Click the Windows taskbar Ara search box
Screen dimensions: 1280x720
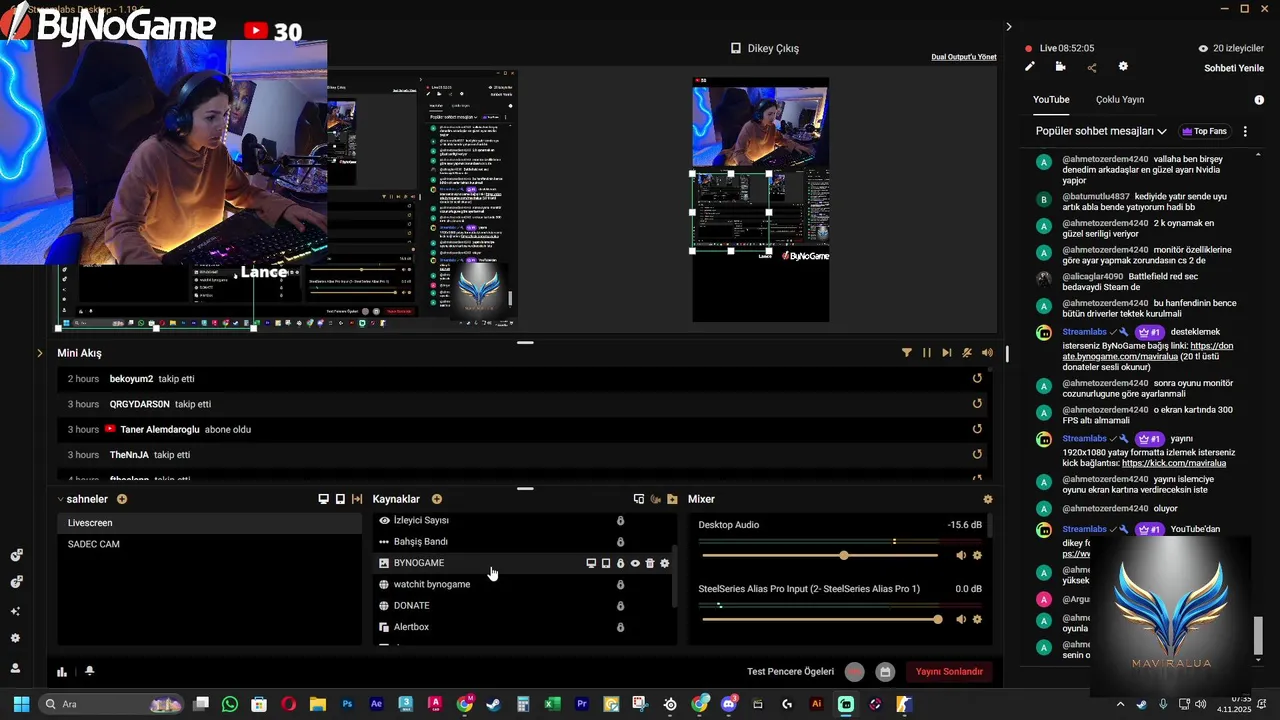pyautogui.click(x=111, y=704)
